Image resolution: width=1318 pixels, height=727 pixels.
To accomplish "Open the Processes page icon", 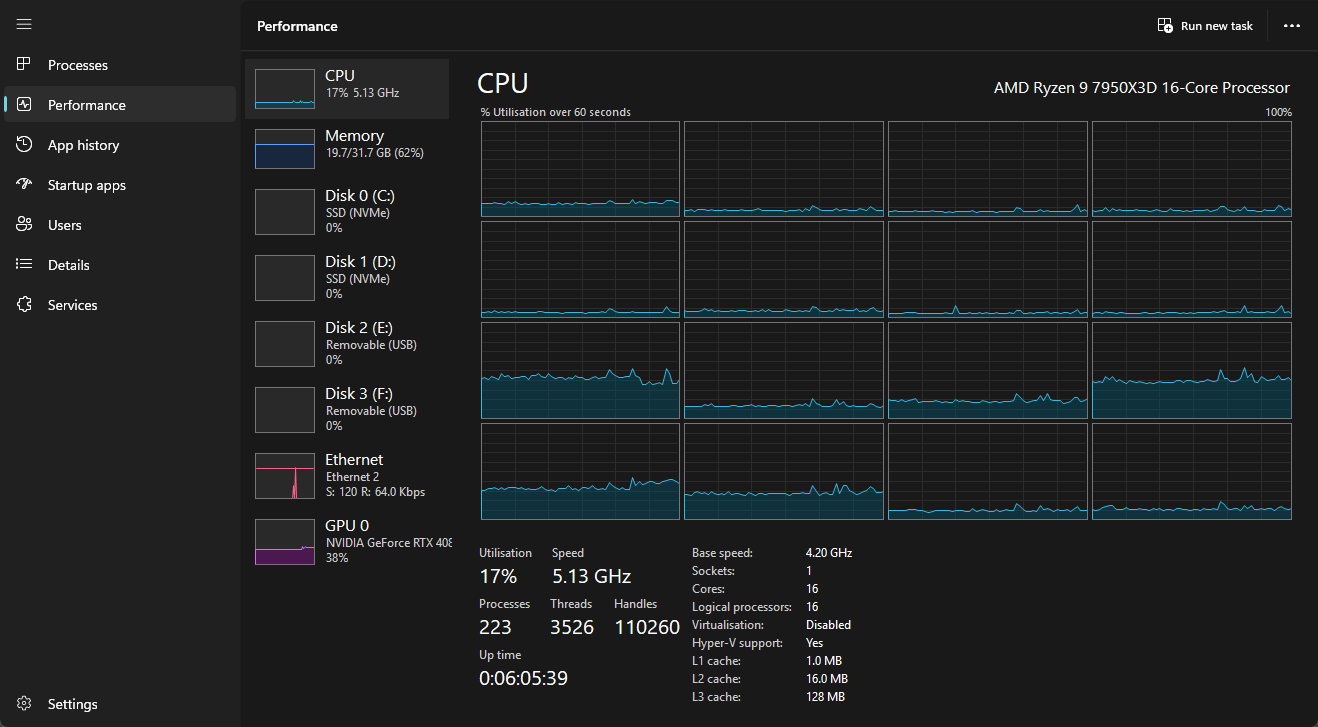I will click(25, 65).
